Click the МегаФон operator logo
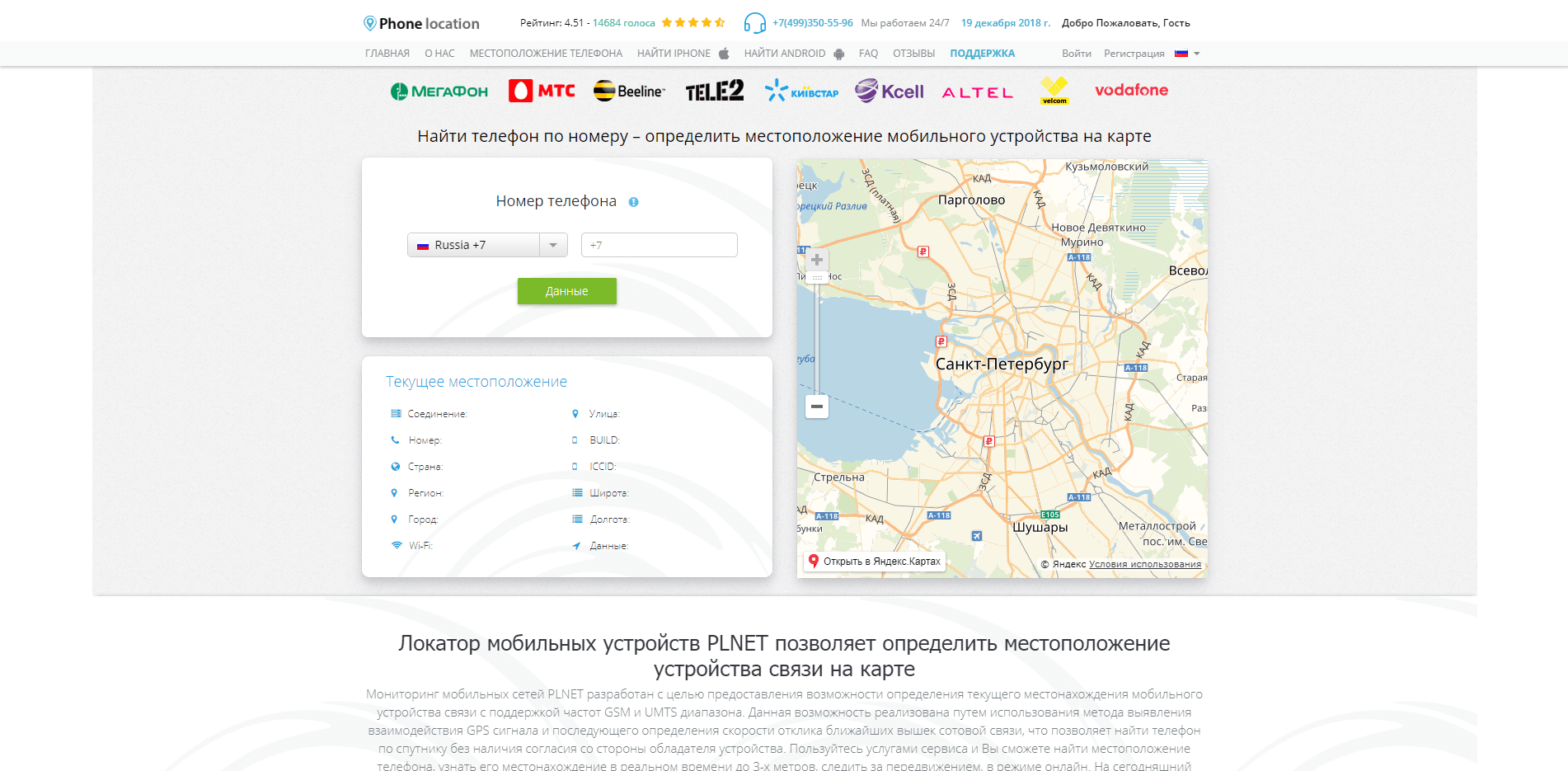1568x771 pixels. [x=439, y=92]
